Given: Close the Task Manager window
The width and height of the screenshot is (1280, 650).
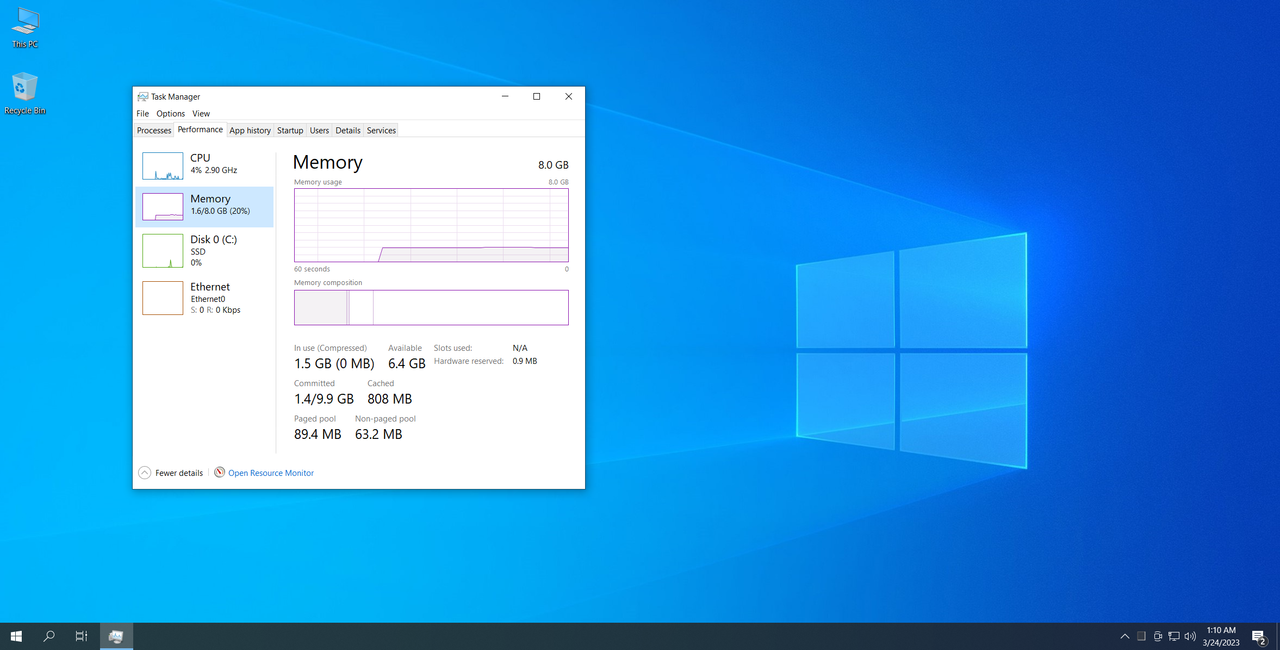Looking at the screenshot, I should (x=568, y=97).
